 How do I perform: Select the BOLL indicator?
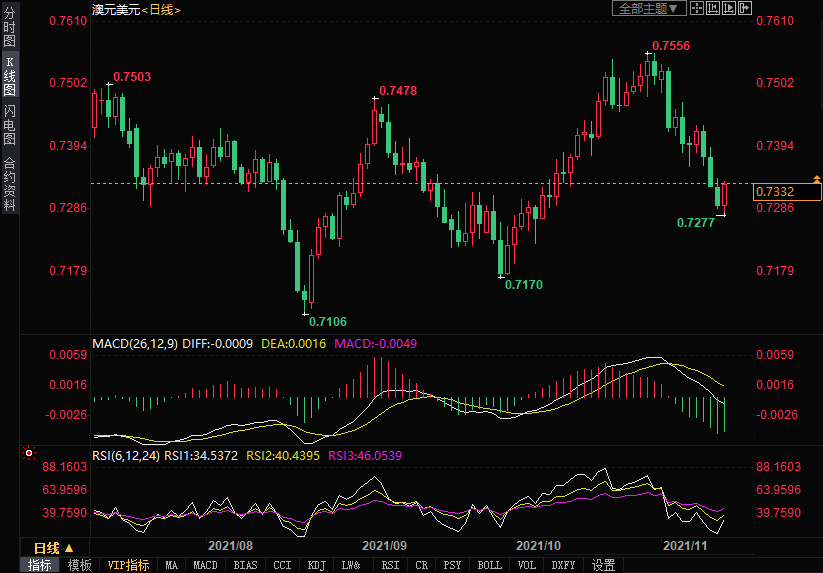[x=489, y=565]
